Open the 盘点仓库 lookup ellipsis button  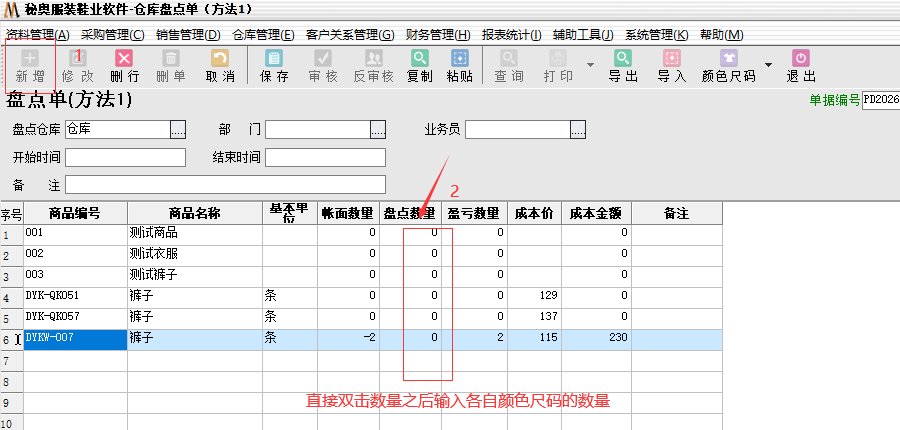pyautogui.click(x=178, y=130)
